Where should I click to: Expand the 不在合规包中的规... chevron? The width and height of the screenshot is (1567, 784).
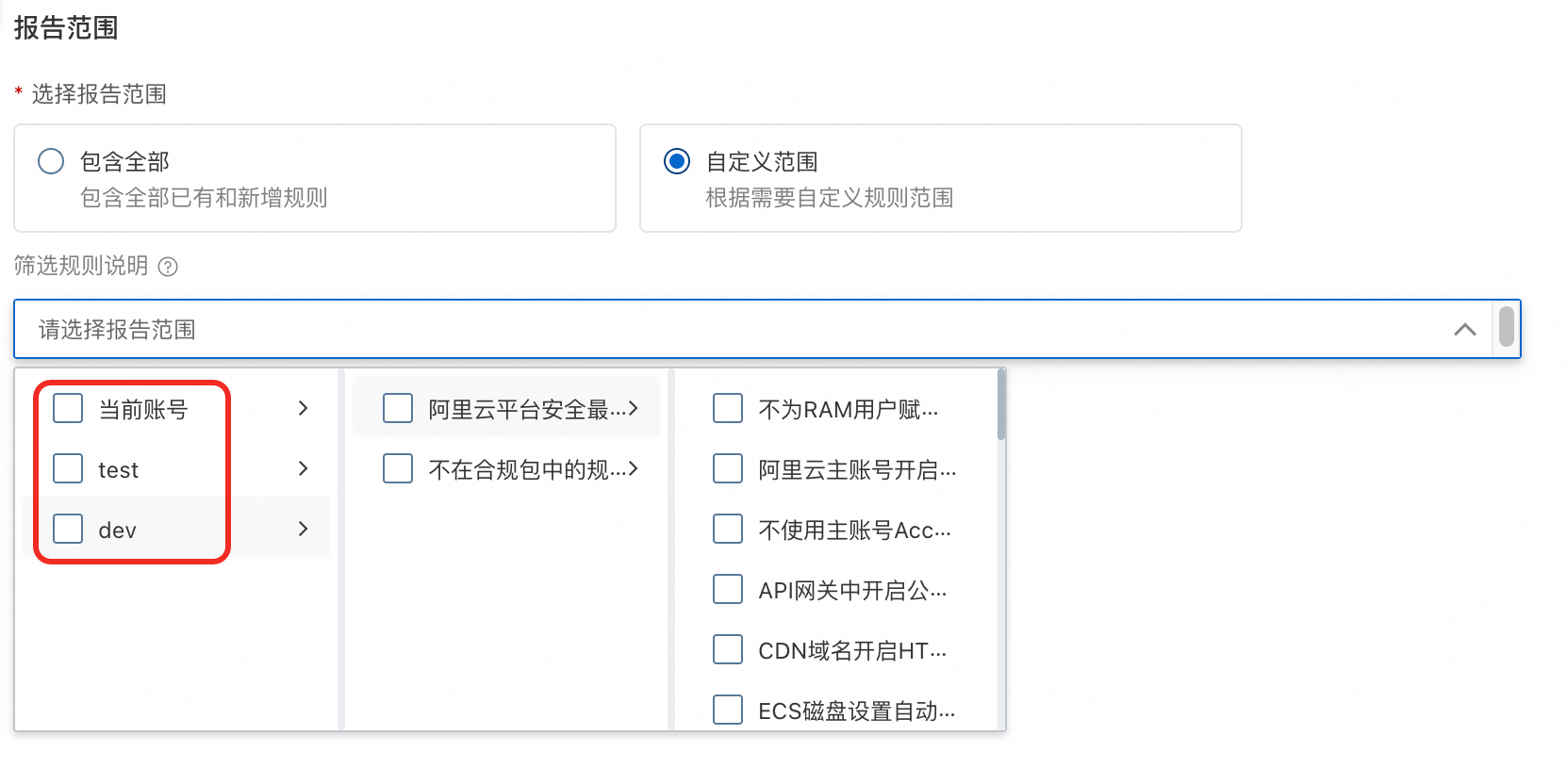tap(634, 468)
